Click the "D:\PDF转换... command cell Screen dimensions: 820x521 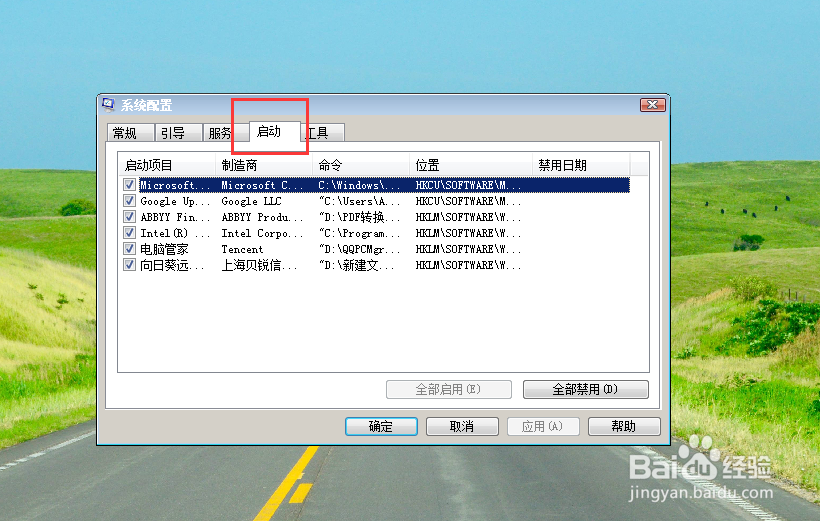[x=359, y=217]
